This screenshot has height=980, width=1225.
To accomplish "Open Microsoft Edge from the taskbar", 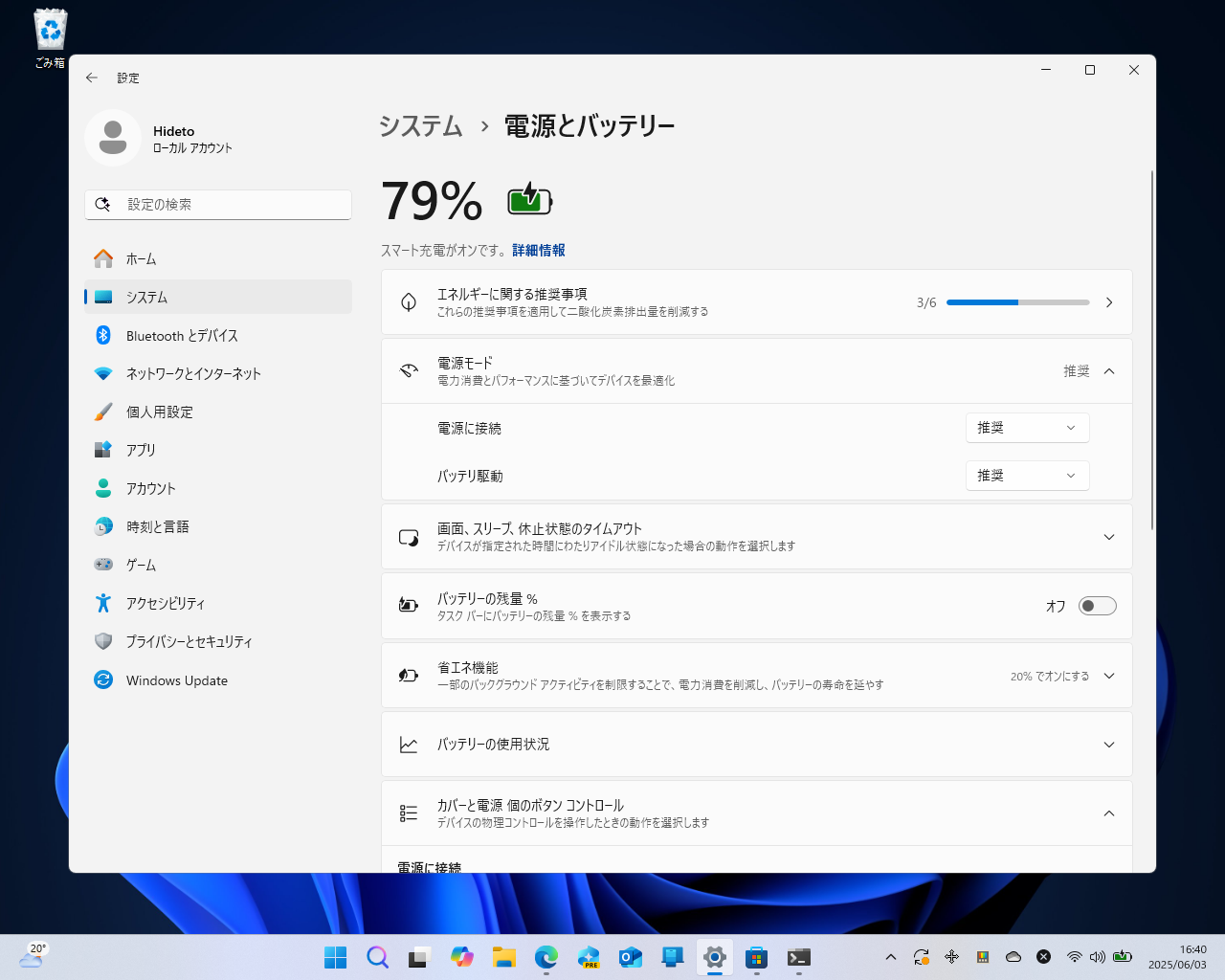I will 546,955.
